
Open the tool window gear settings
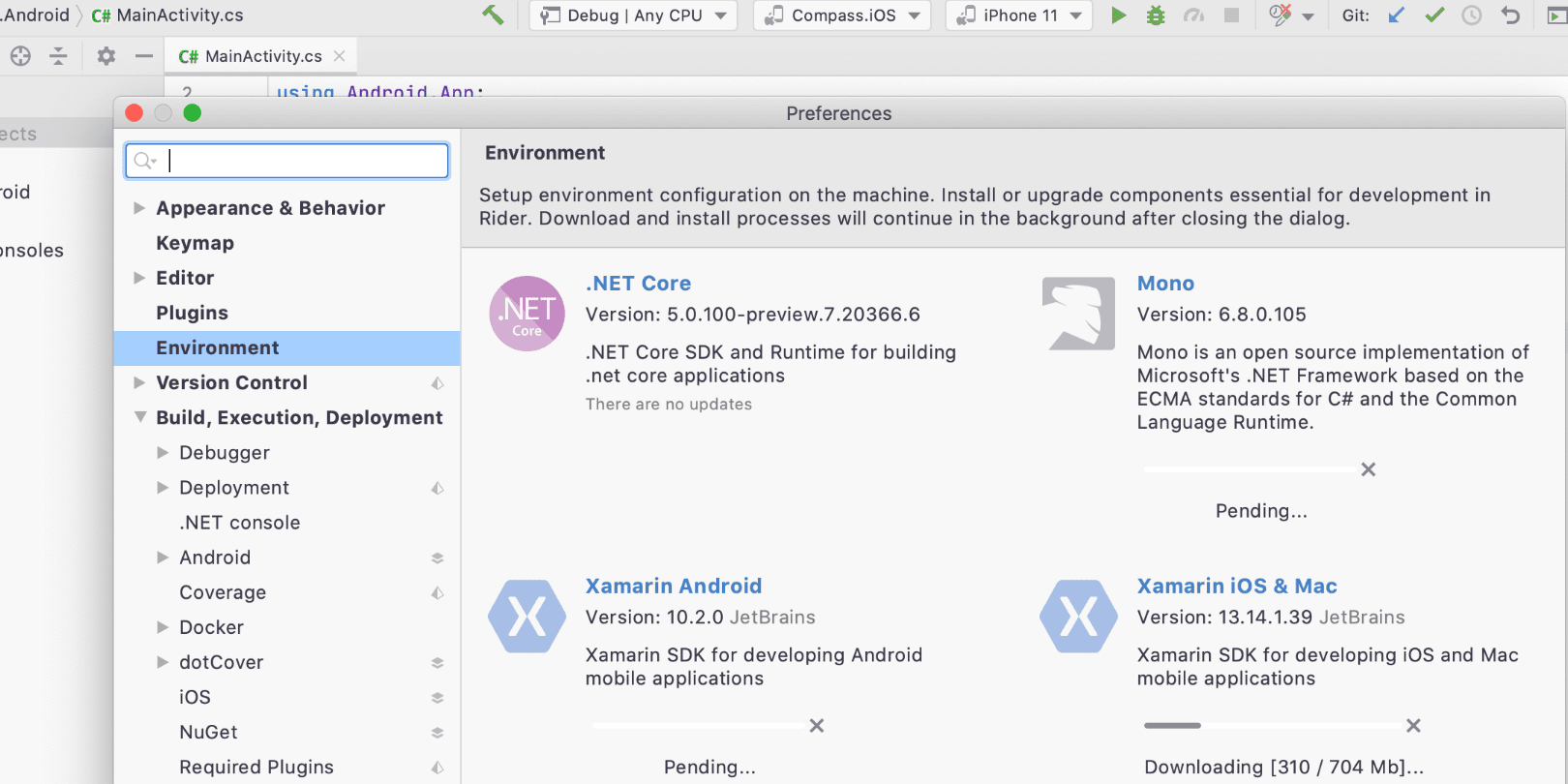coord(106,56)
